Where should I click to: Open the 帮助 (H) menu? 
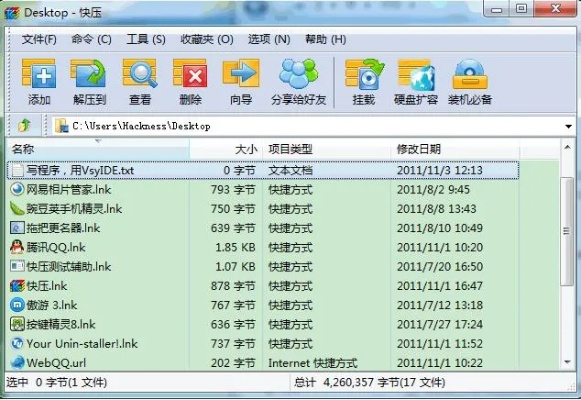[325, 39]
